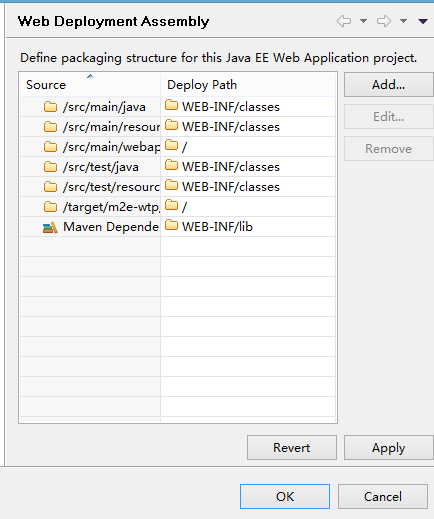The height and width of the screenshot is (519, 434).
Task: Open the view menu triangle
Action: pos(423,21)
